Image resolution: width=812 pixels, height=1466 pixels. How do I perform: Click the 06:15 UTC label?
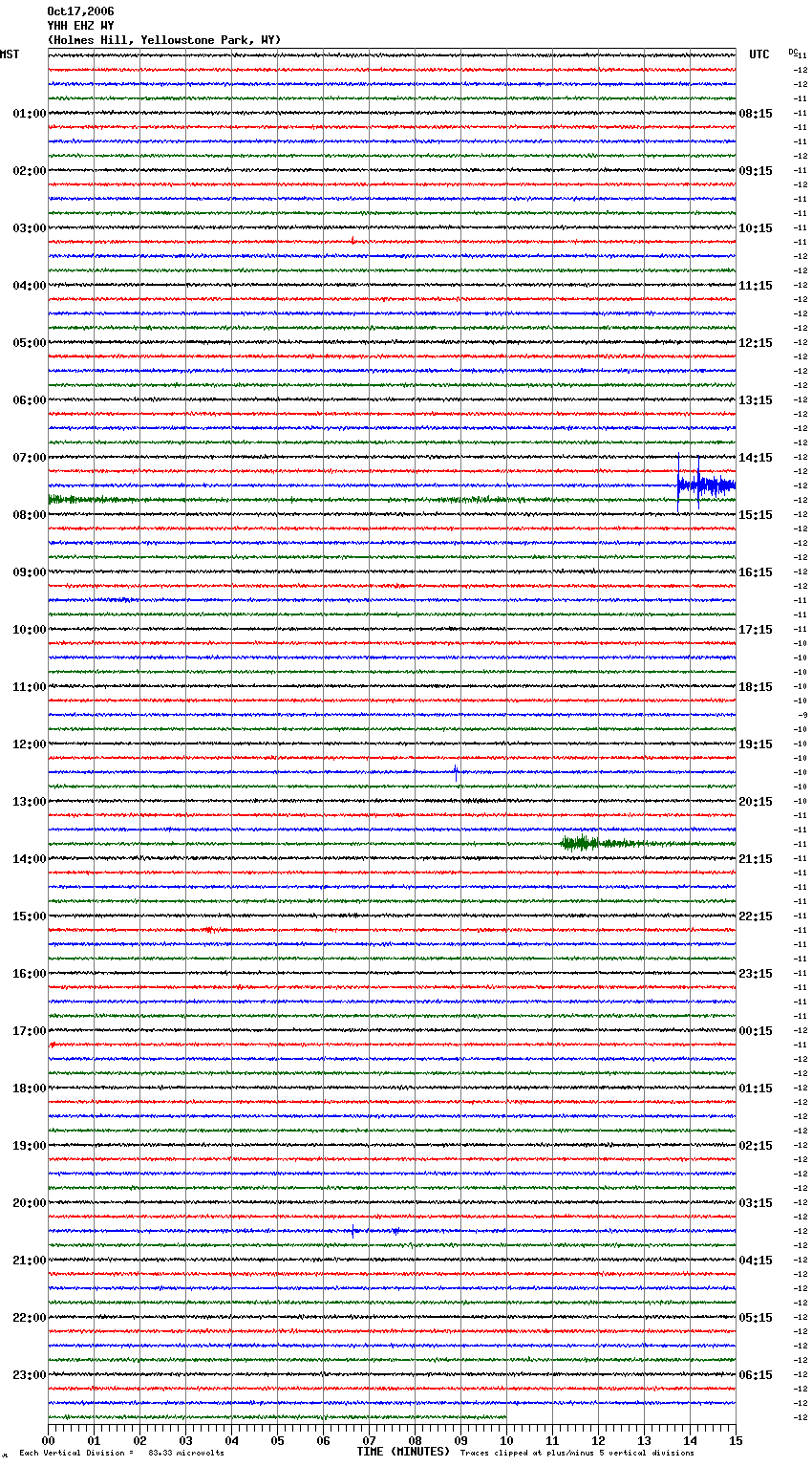(x=756, y=1375)
